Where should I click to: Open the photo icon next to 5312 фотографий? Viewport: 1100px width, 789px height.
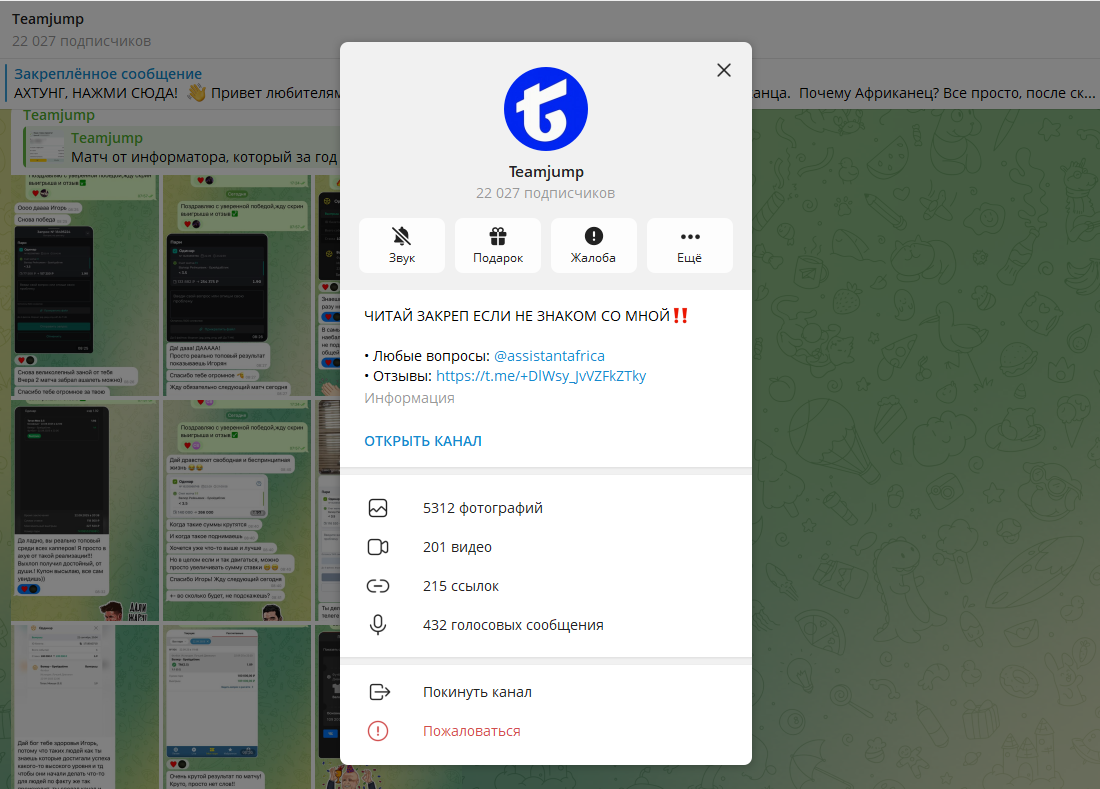(x=378, y=508)
